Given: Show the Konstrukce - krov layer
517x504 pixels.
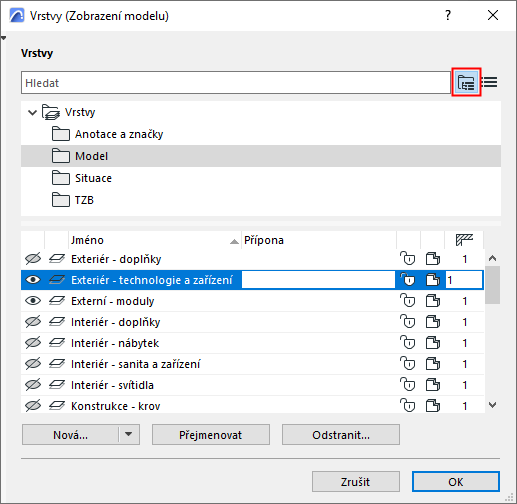Looking at the screenshot, I should 33,406.
